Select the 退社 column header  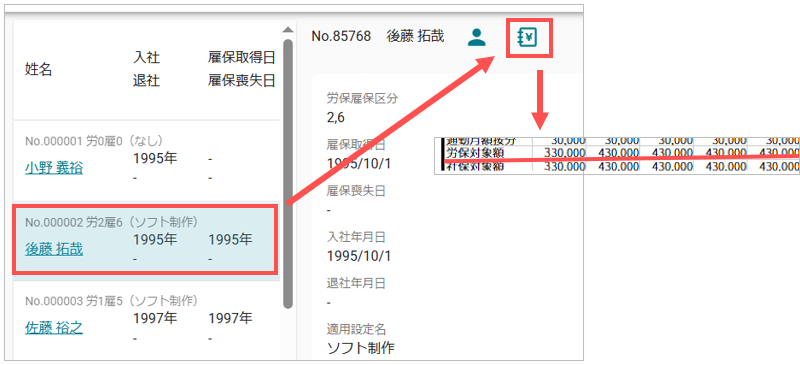(146, 81)
